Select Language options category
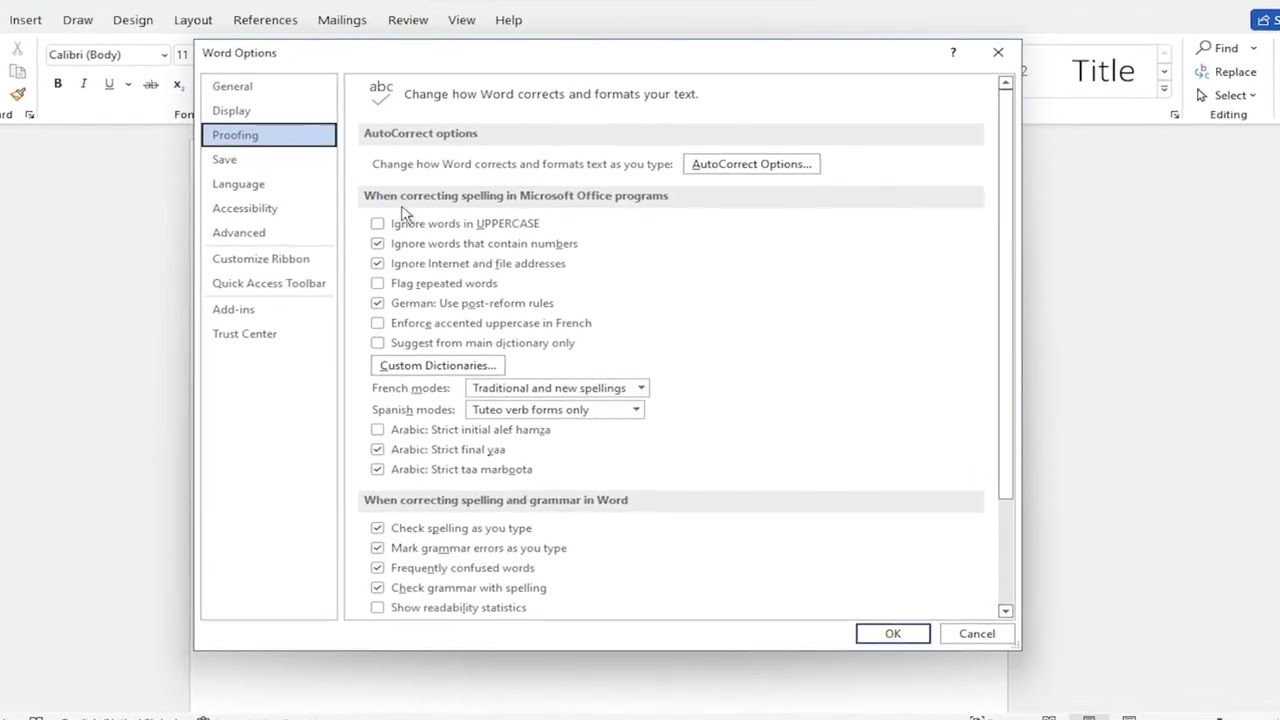 click(269, 184)
